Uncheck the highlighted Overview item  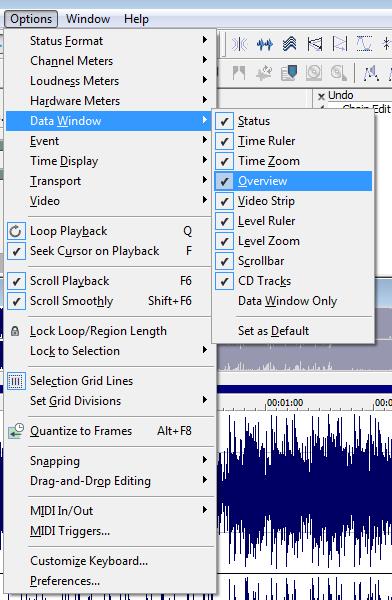click(293, 181)
